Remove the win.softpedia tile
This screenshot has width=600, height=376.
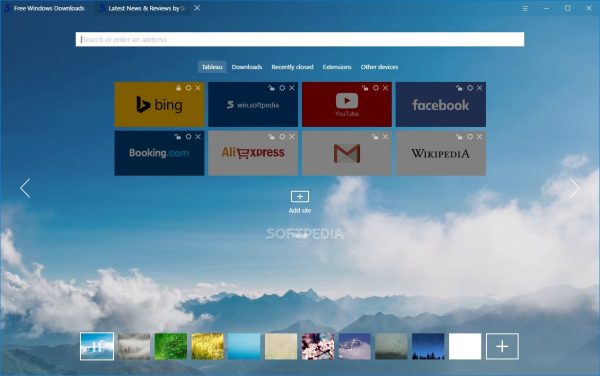292,88
